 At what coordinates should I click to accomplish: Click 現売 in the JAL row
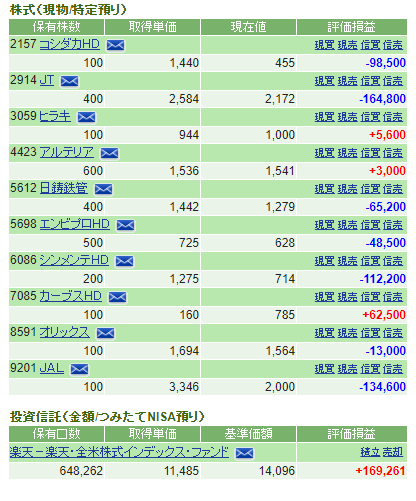click(347, 369)
